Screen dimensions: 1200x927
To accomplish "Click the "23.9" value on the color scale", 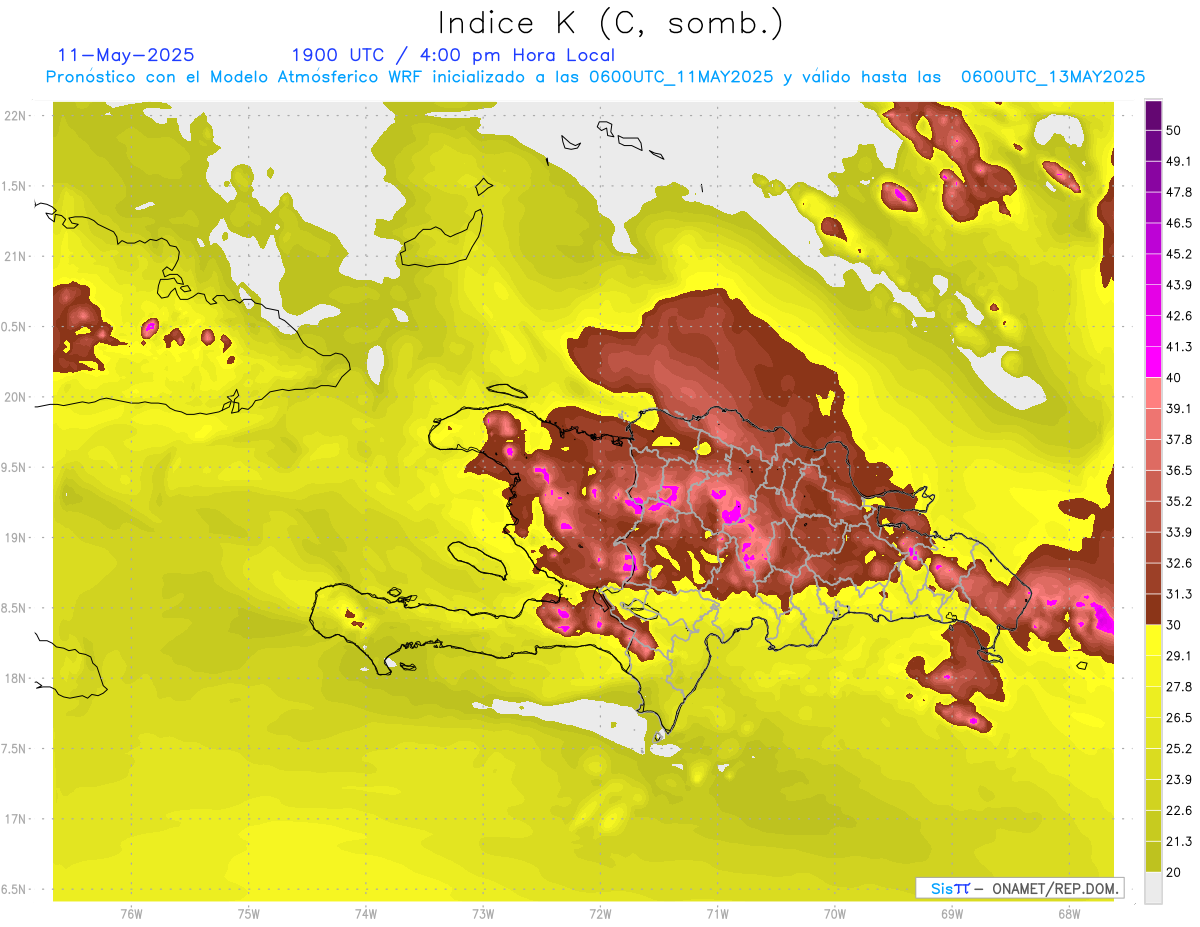I will click(x=1179, y=779).
